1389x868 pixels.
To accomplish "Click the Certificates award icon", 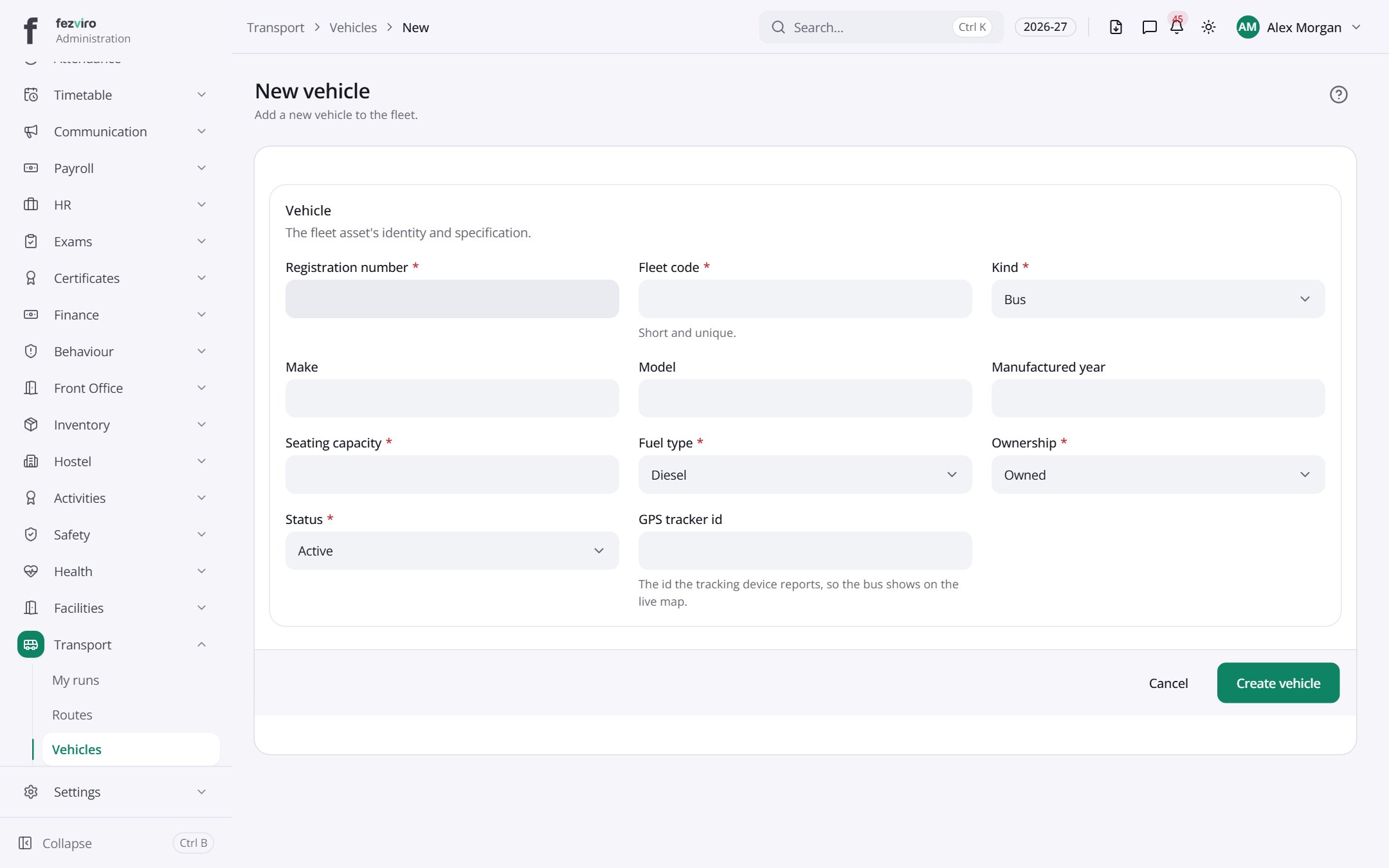I will pos(31,278).
